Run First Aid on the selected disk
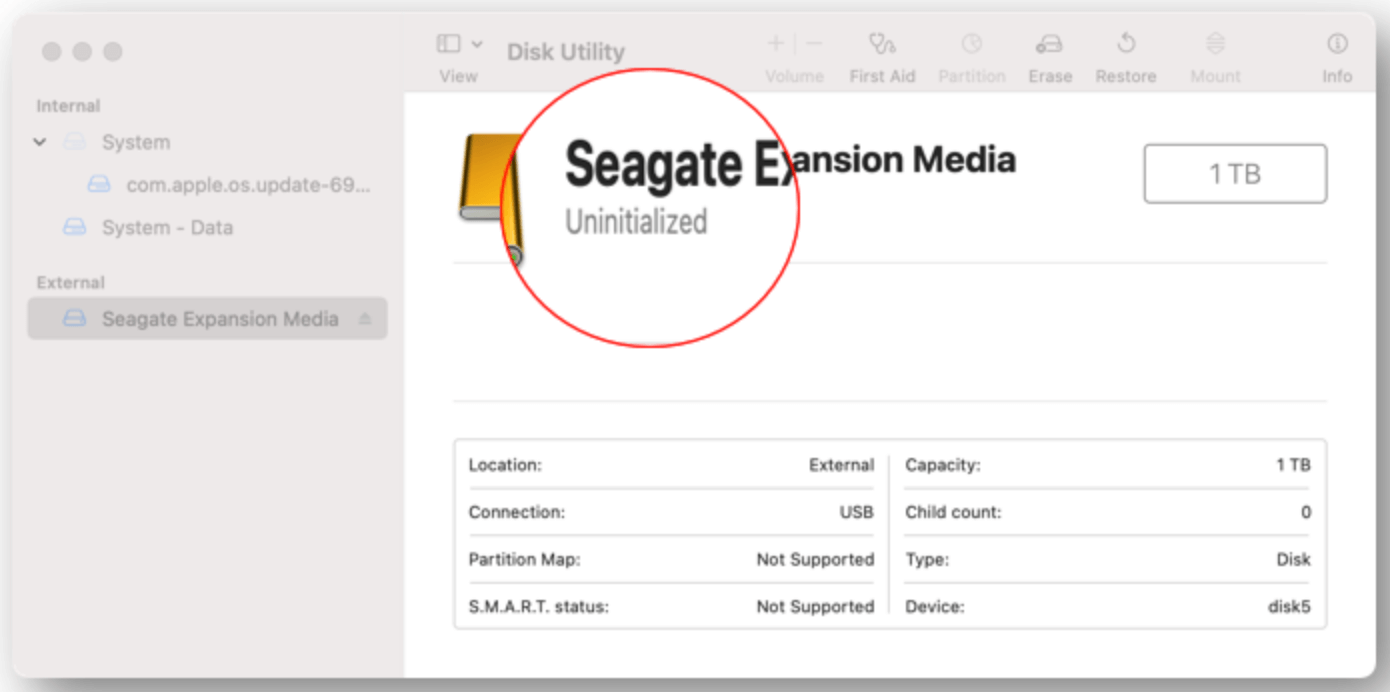Screen dimensions: 1390x692 881,50
